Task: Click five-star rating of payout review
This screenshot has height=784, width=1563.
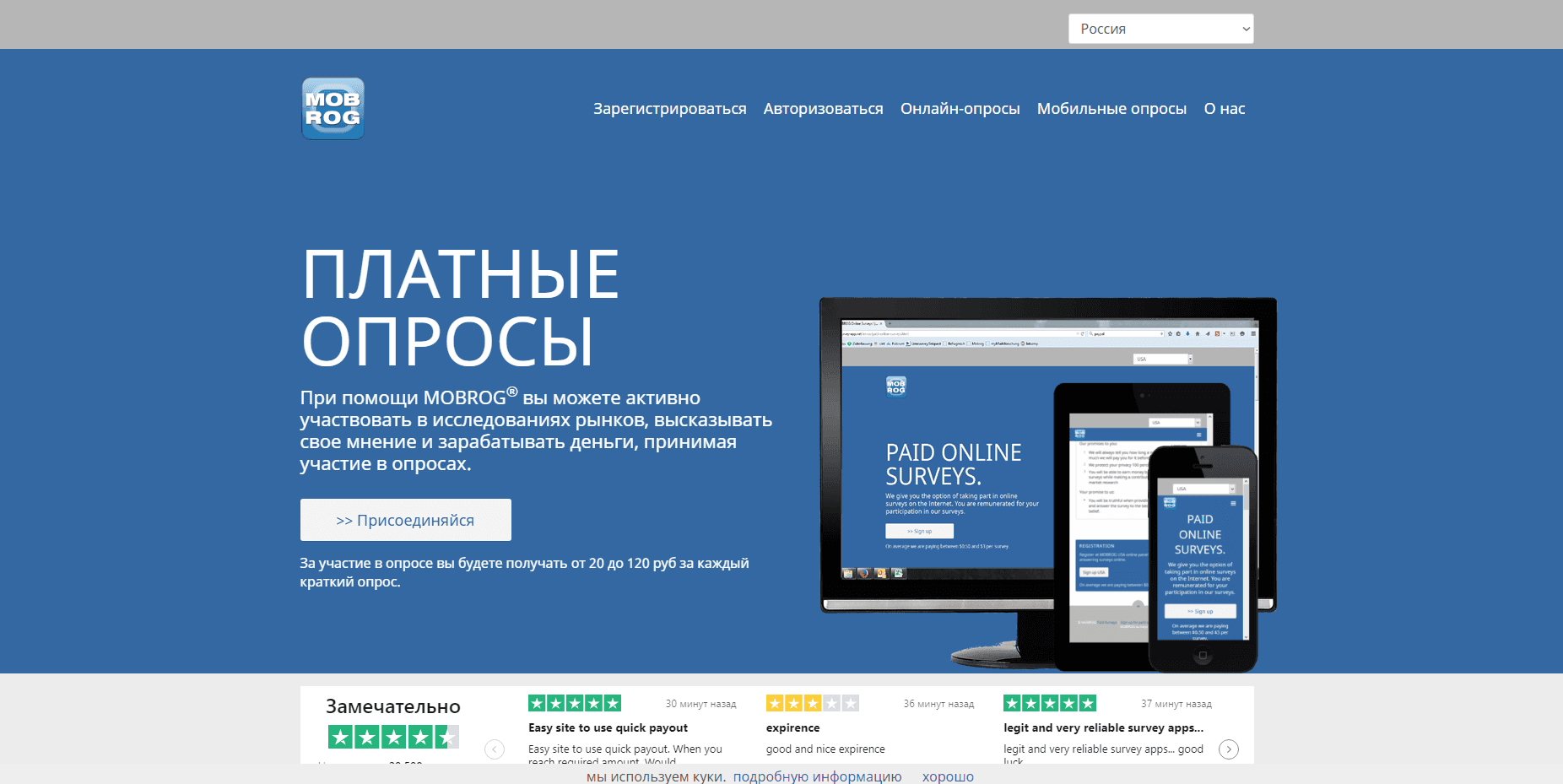Action: pyautogui.click(x=575, y=703)
